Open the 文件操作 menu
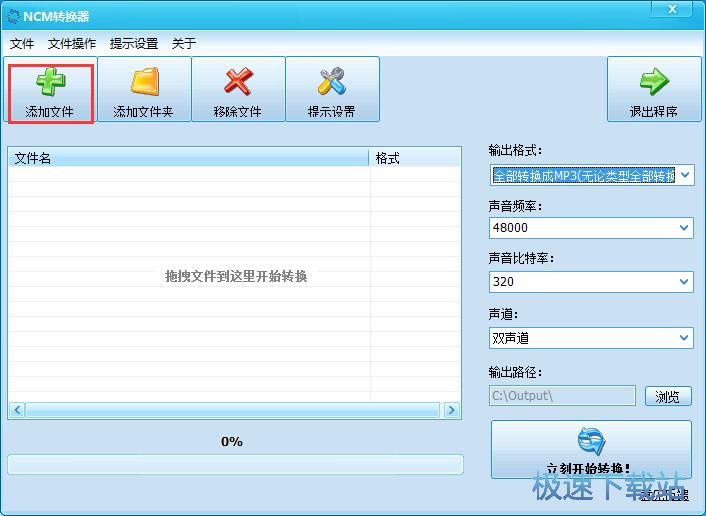 tap(72, 44)
